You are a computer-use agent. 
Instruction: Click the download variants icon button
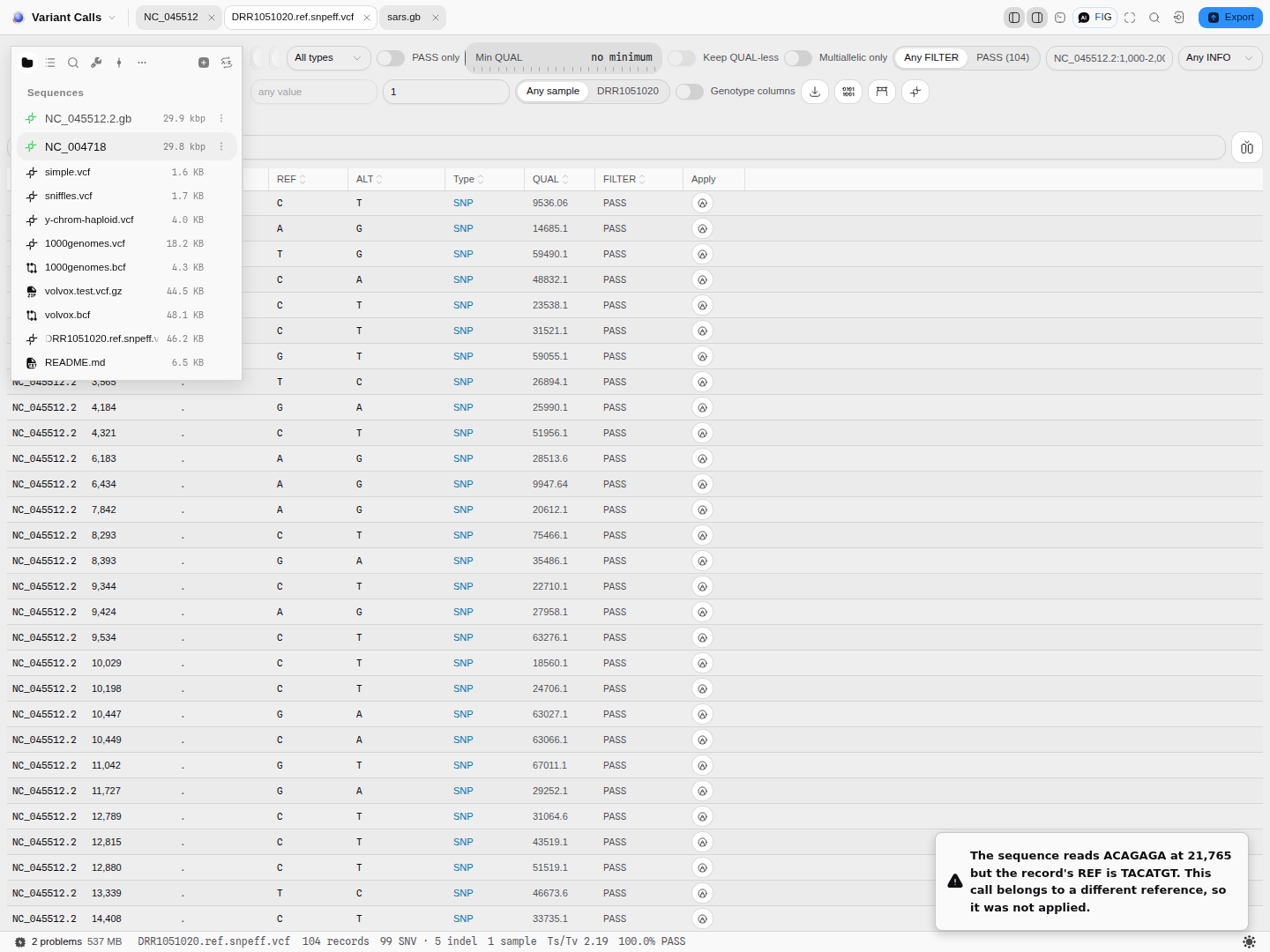(x=815, y=92)
